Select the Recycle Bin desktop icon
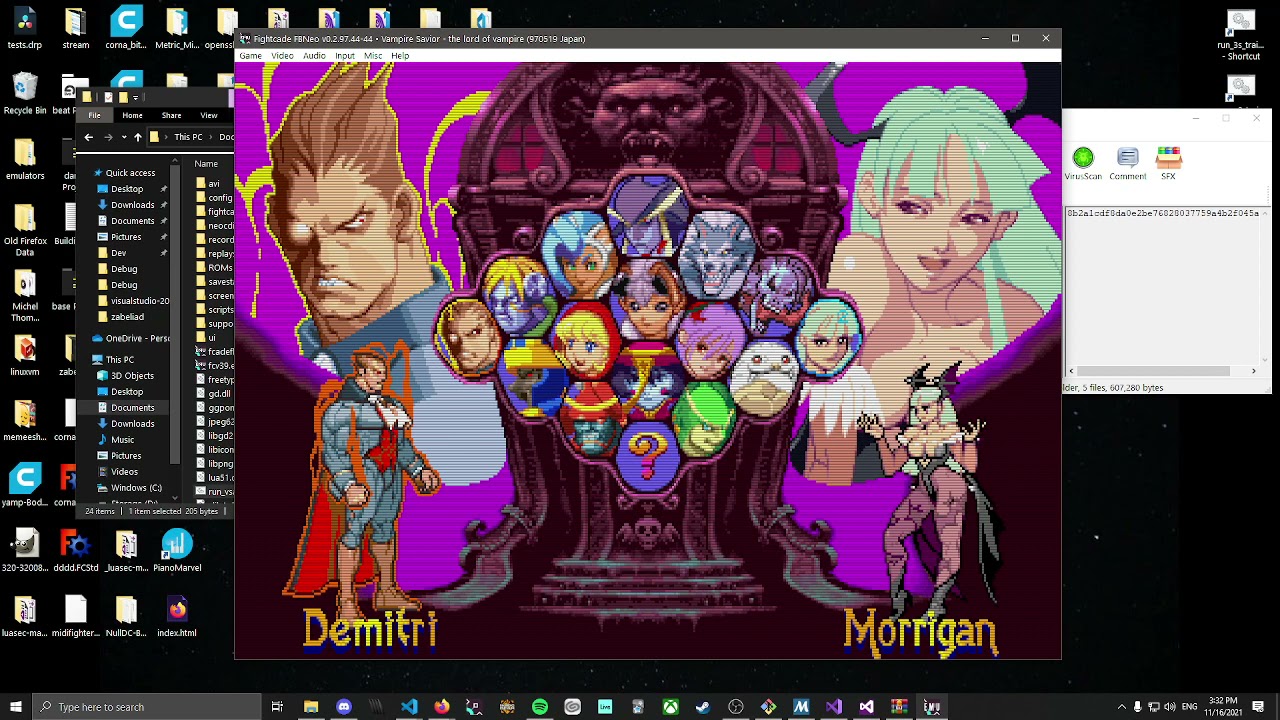 (25, 95)
